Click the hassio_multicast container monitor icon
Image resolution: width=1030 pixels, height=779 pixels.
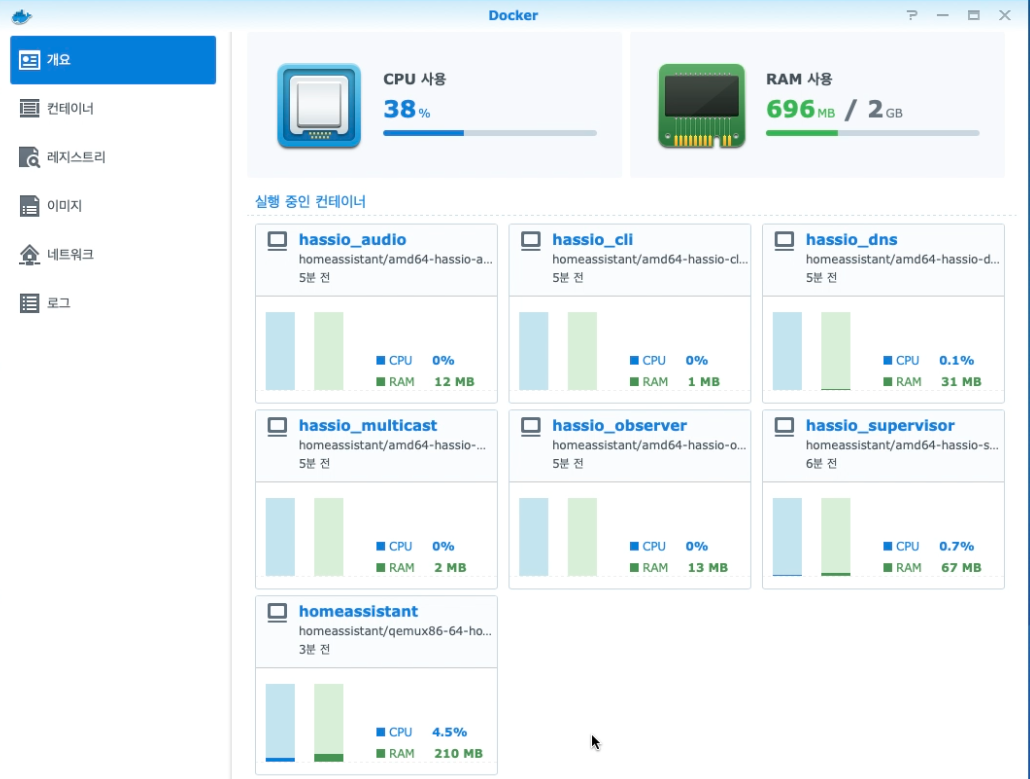click(277, 426)
